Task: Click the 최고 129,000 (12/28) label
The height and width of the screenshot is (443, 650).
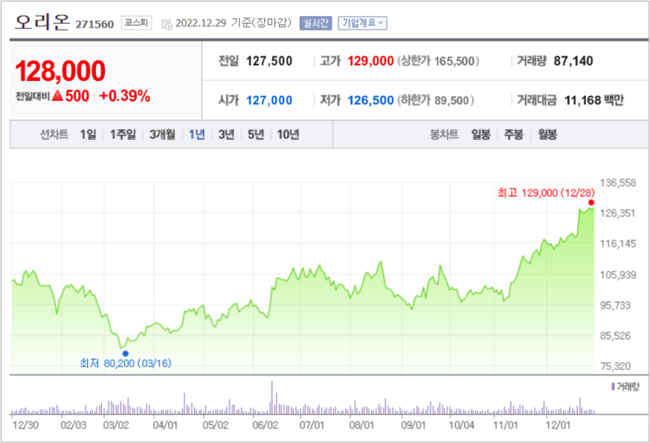Action: pos(546,193)
